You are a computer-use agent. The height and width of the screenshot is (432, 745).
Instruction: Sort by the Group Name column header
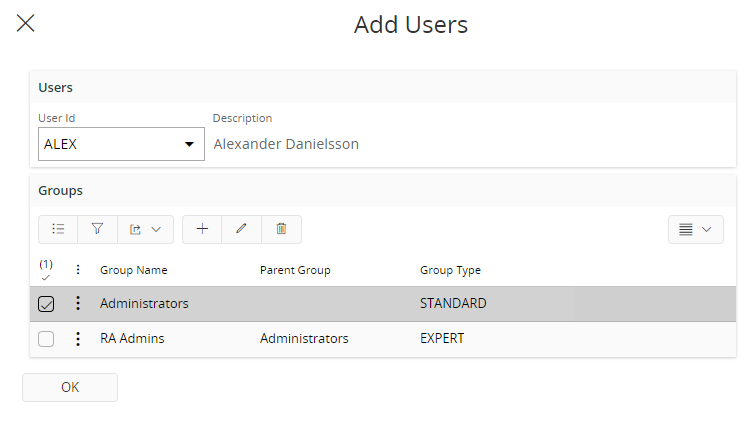(134, 270)
